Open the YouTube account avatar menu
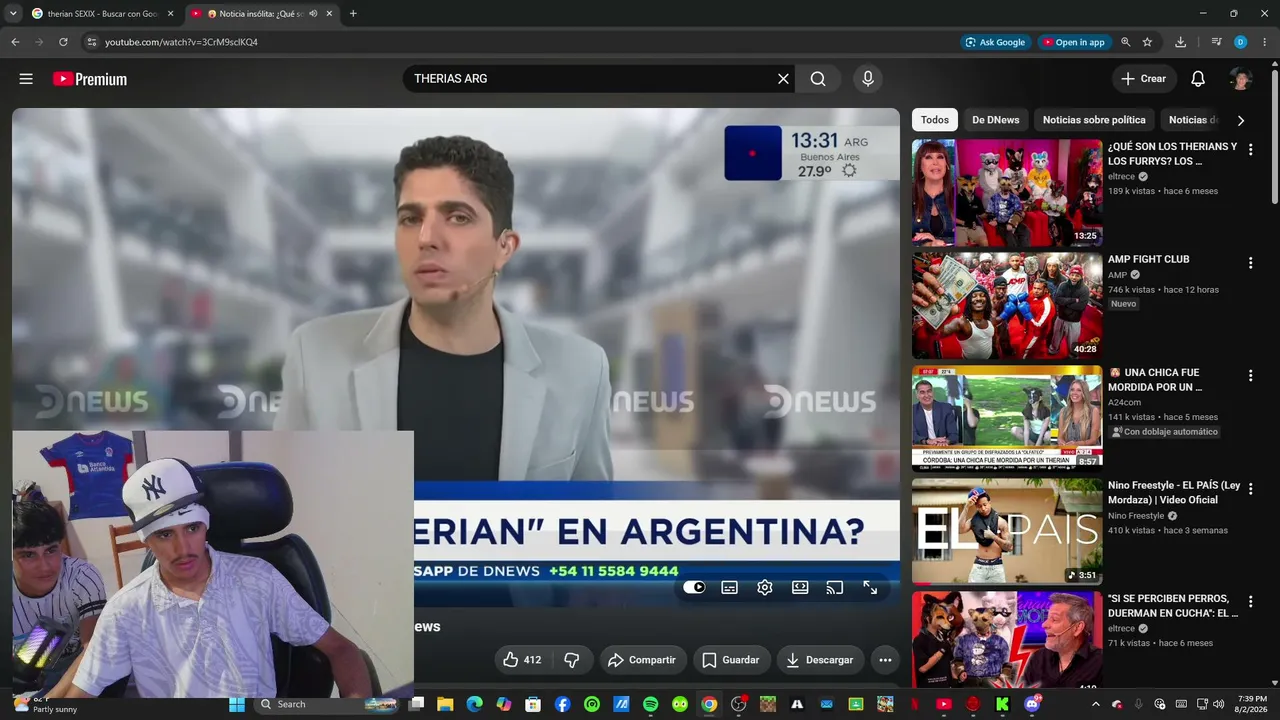The width and height of the screenshot is (1280, 720). click(1241, 79)
